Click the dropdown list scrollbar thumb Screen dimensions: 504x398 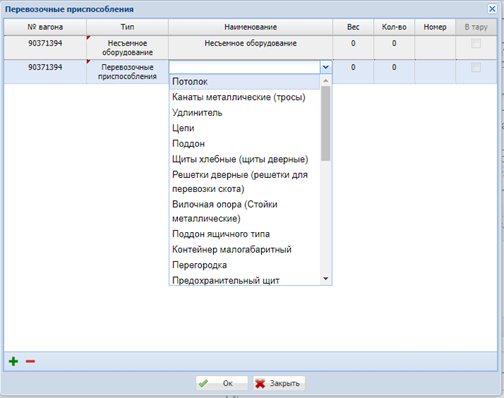326,123
